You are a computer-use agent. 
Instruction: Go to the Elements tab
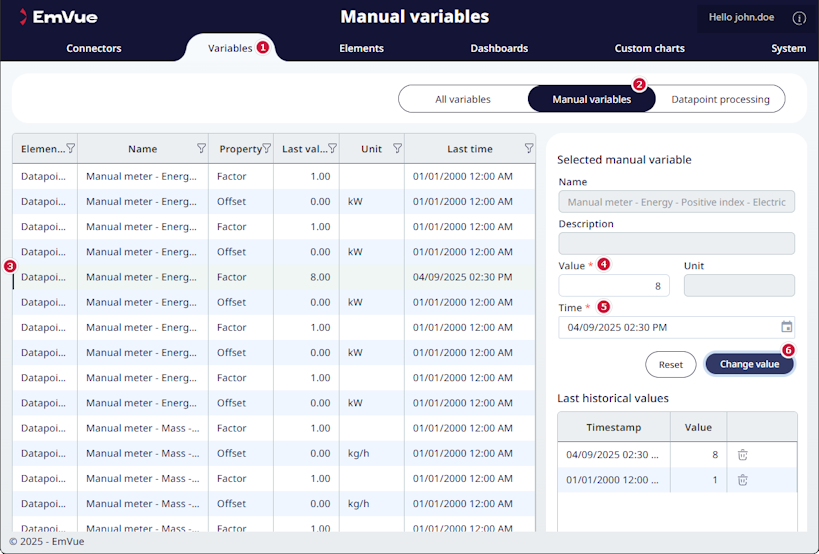(x=361, y=48)
